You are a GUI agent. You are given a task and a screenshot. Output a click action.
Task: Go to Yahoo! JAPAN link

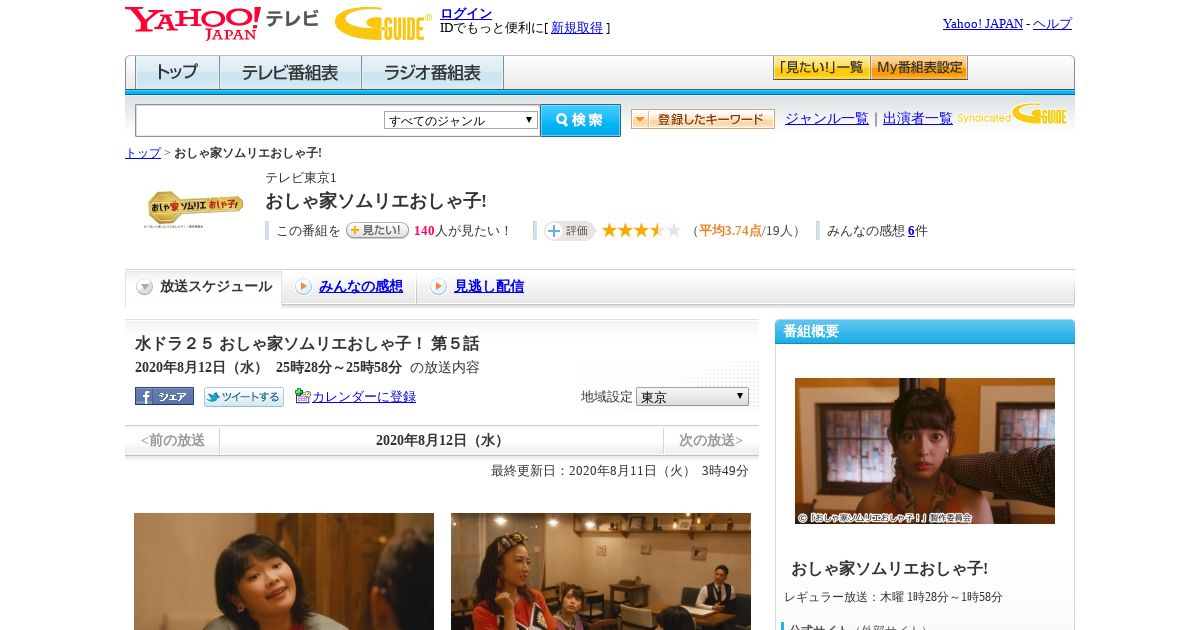983,24
